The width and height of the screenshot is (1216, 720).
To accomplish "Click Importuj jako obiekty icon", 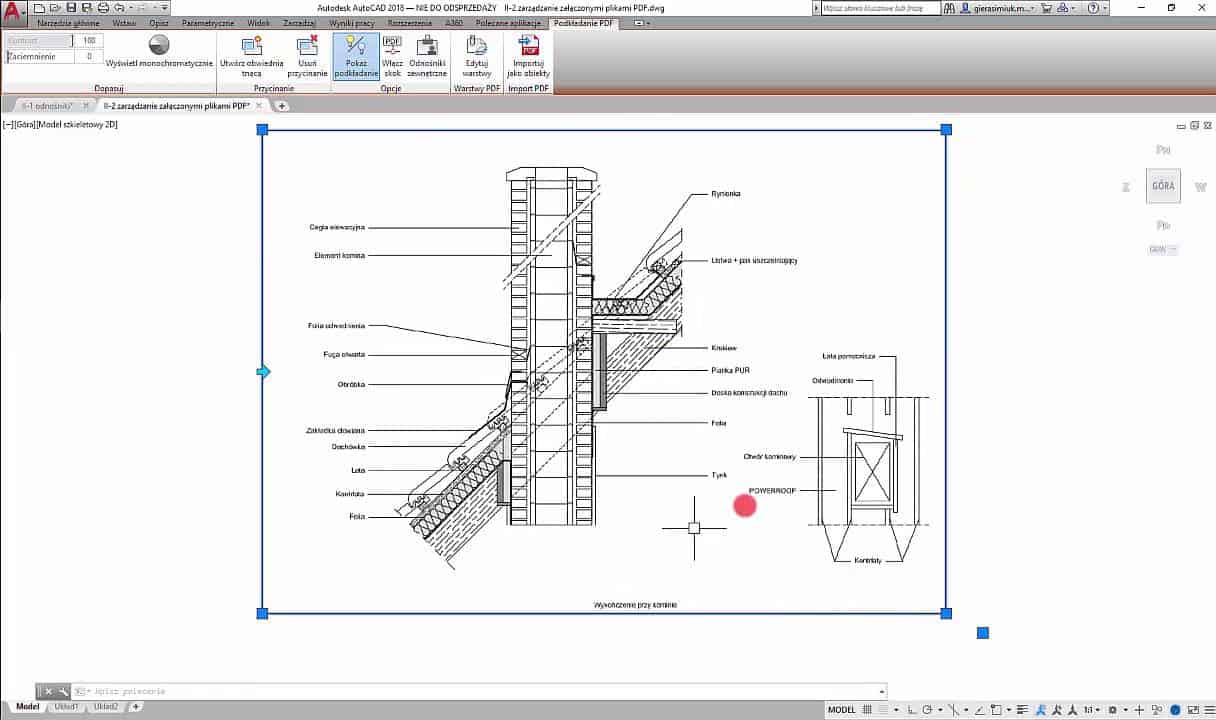I will click(x=528, y=46).
